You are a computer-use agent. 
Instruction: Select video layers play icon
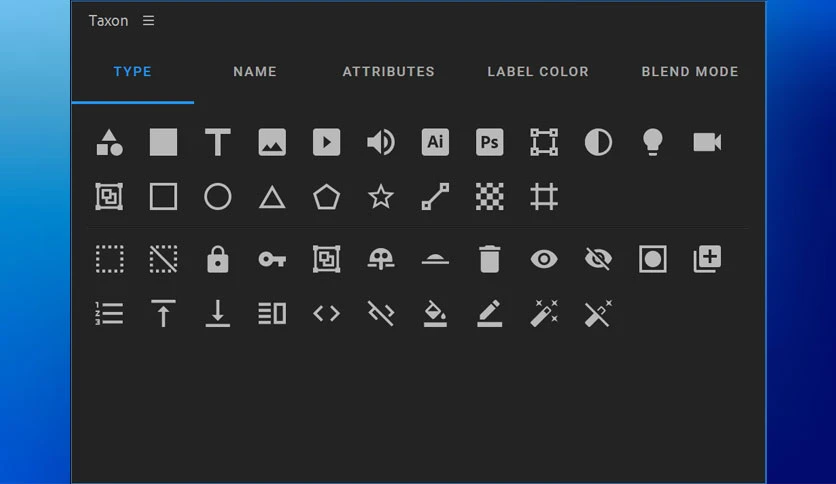[x=326, y=142]
